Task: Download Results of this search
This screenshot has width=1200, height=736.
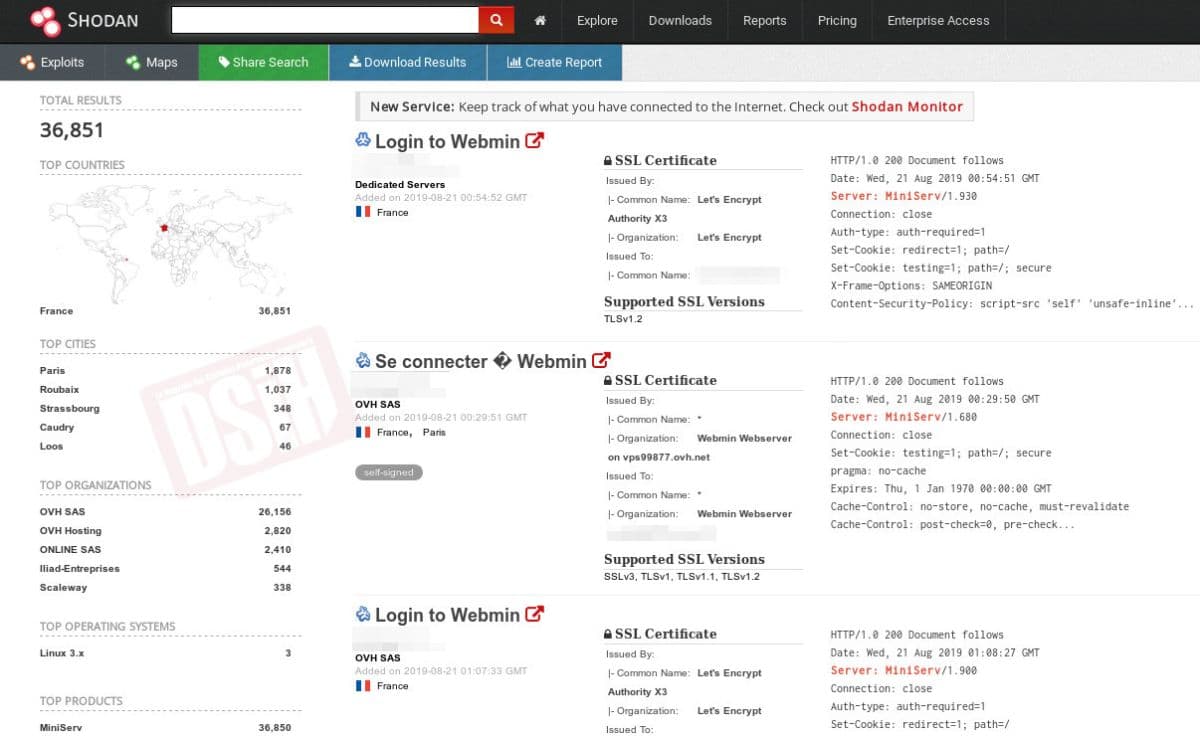Action: click(x=407, y=62)
